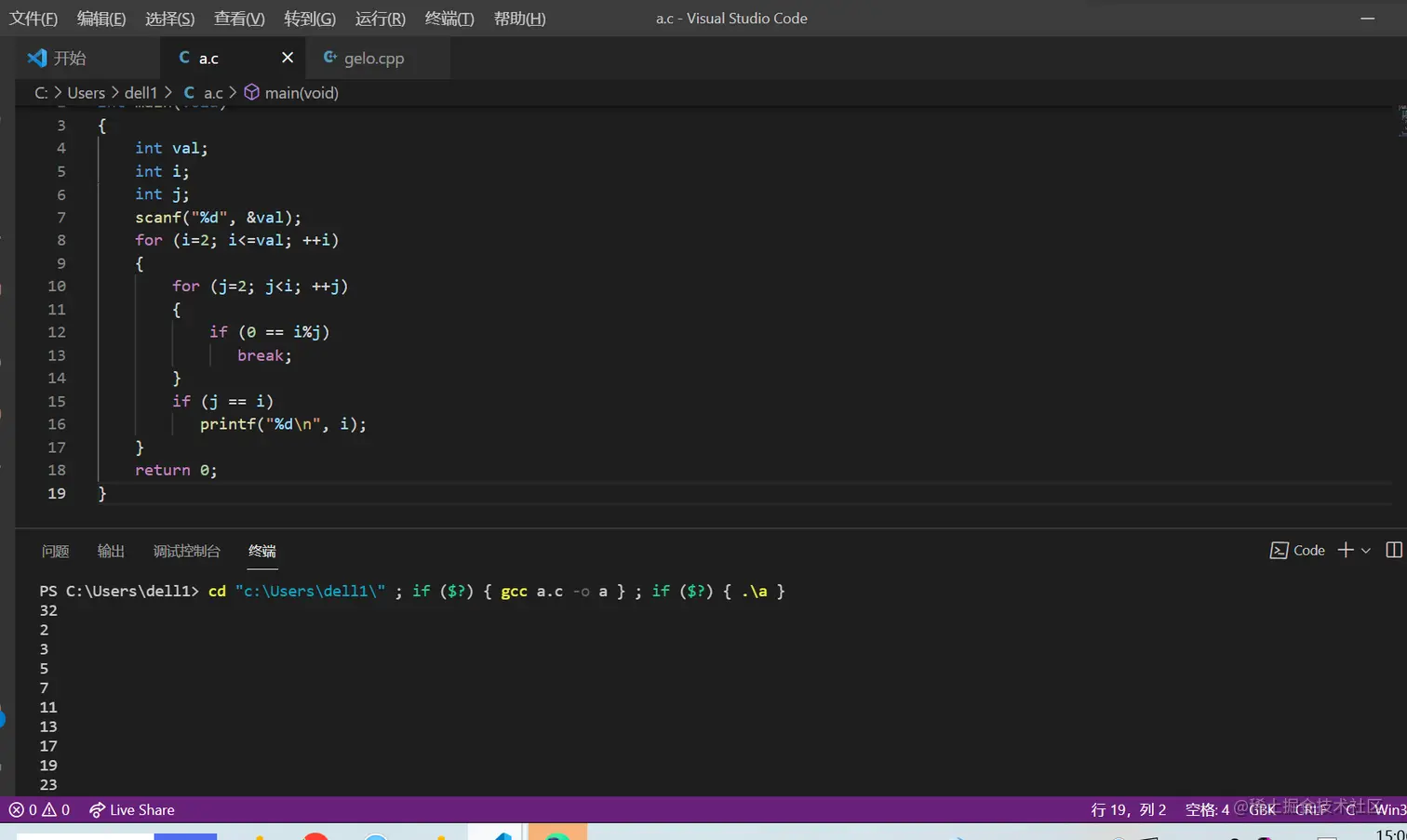The image size is (1407, 840).
Task: Click the 行 19, 列 2 cursor position
Action: [x=1129, y=810]
